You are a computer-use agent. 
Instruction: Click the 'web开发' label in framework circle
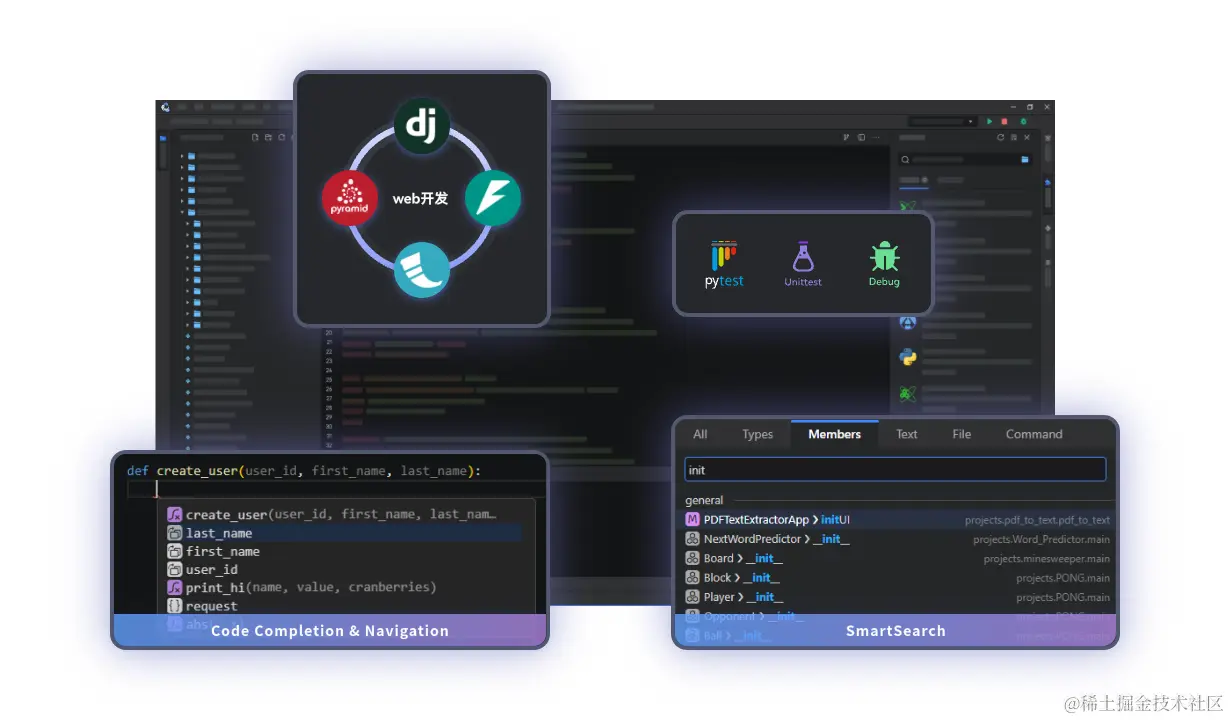pos(420,199)
